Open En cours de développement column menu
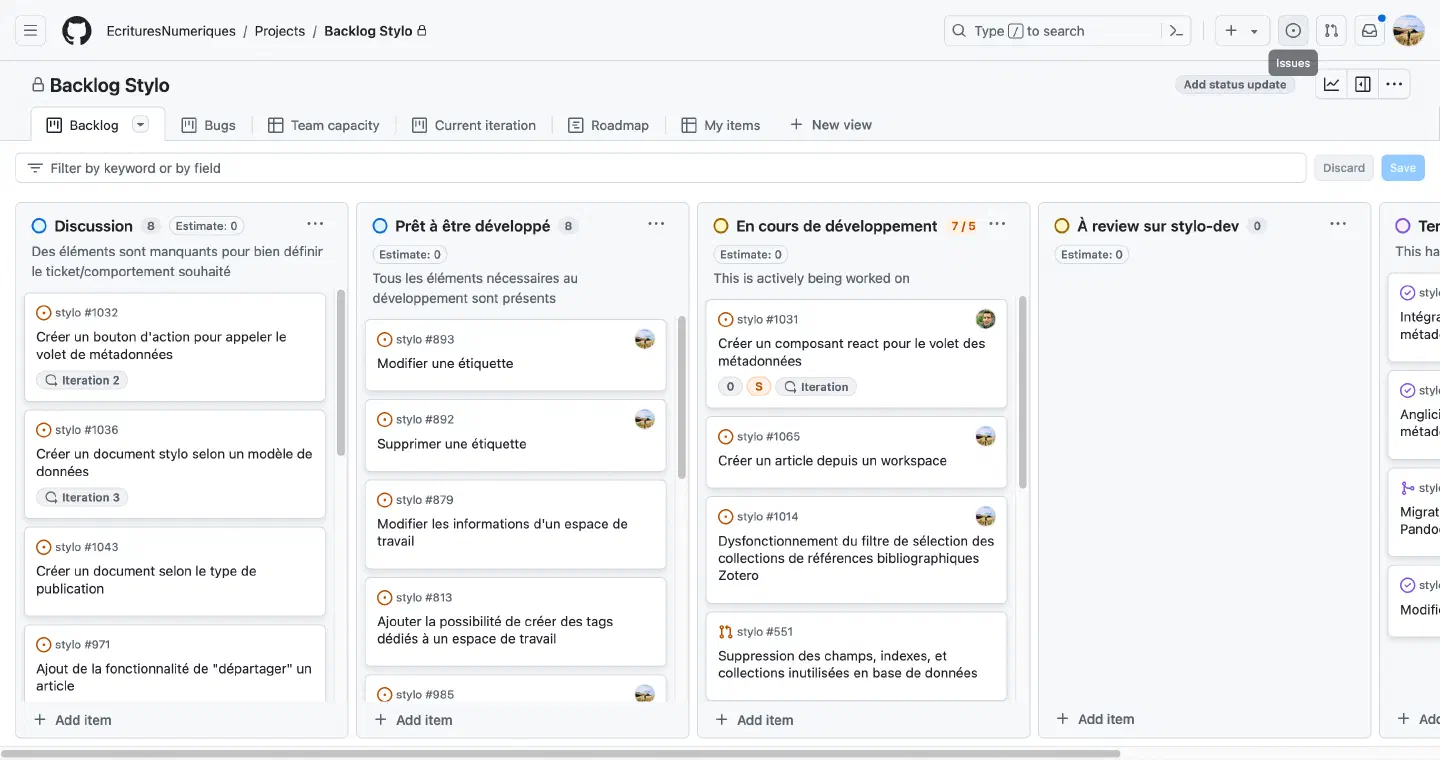The width and height of the screenshot is (1440, 760). (x=997, y=224)
